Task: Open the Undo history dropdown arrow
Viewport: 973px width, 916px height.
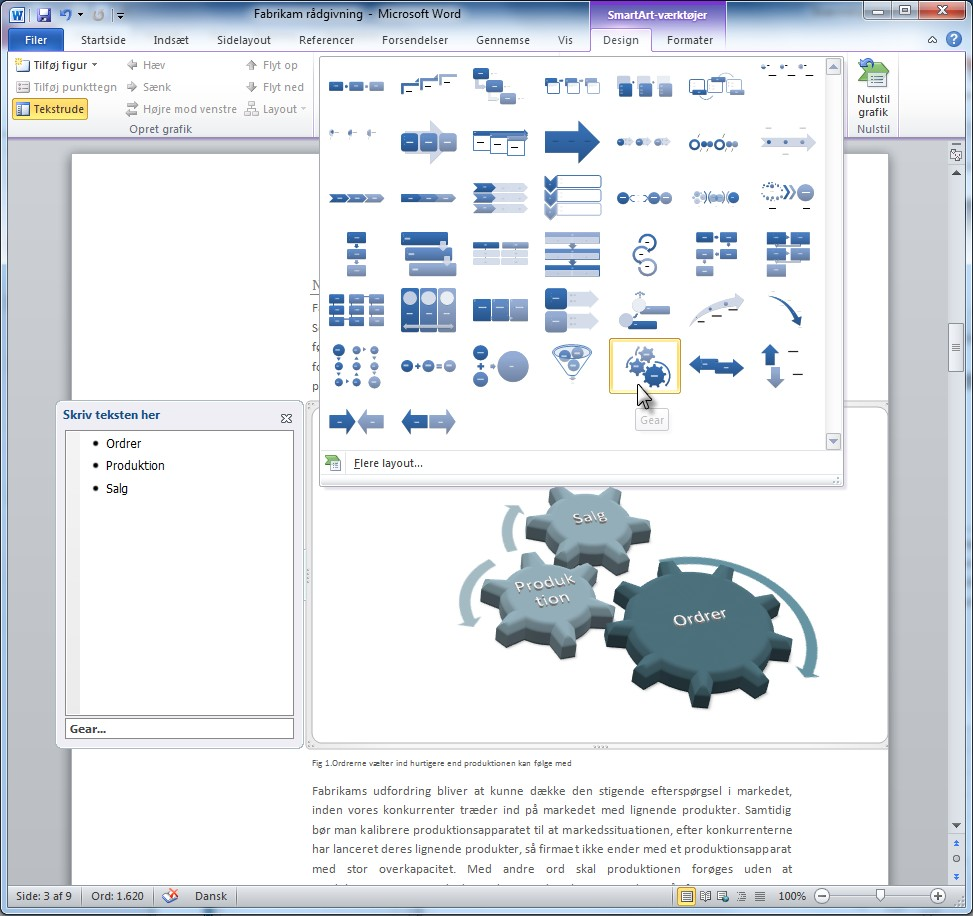Action: pos(81,15)
